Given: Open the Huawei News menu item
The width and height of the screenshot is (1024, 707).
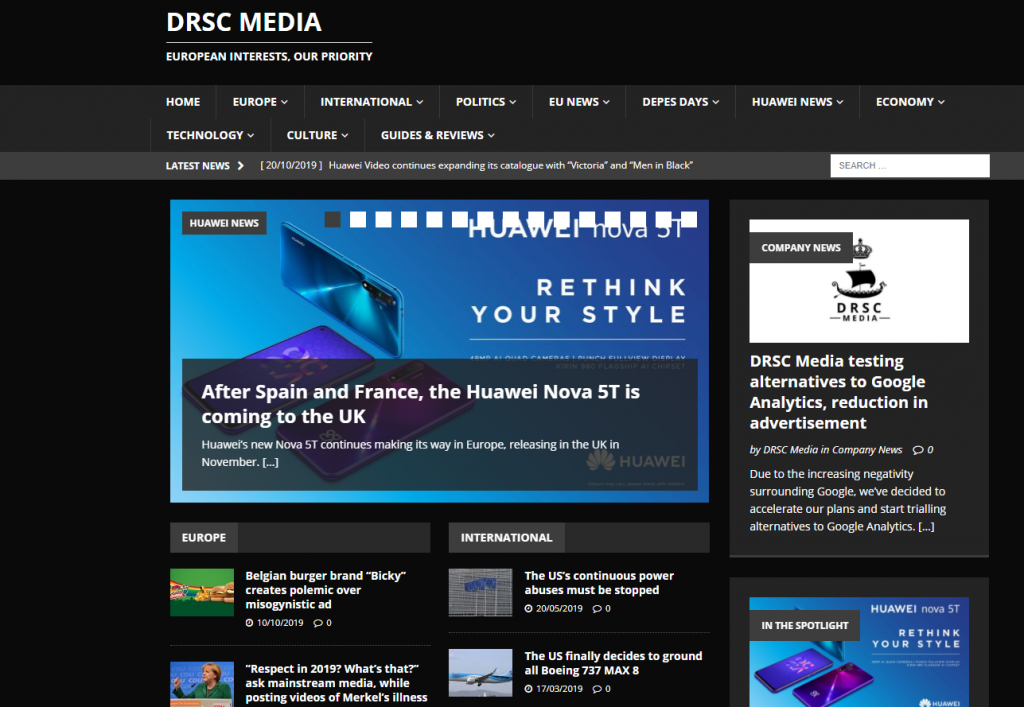Looking at the screenshot, I should pyautogui.click(x=797, y=102).
